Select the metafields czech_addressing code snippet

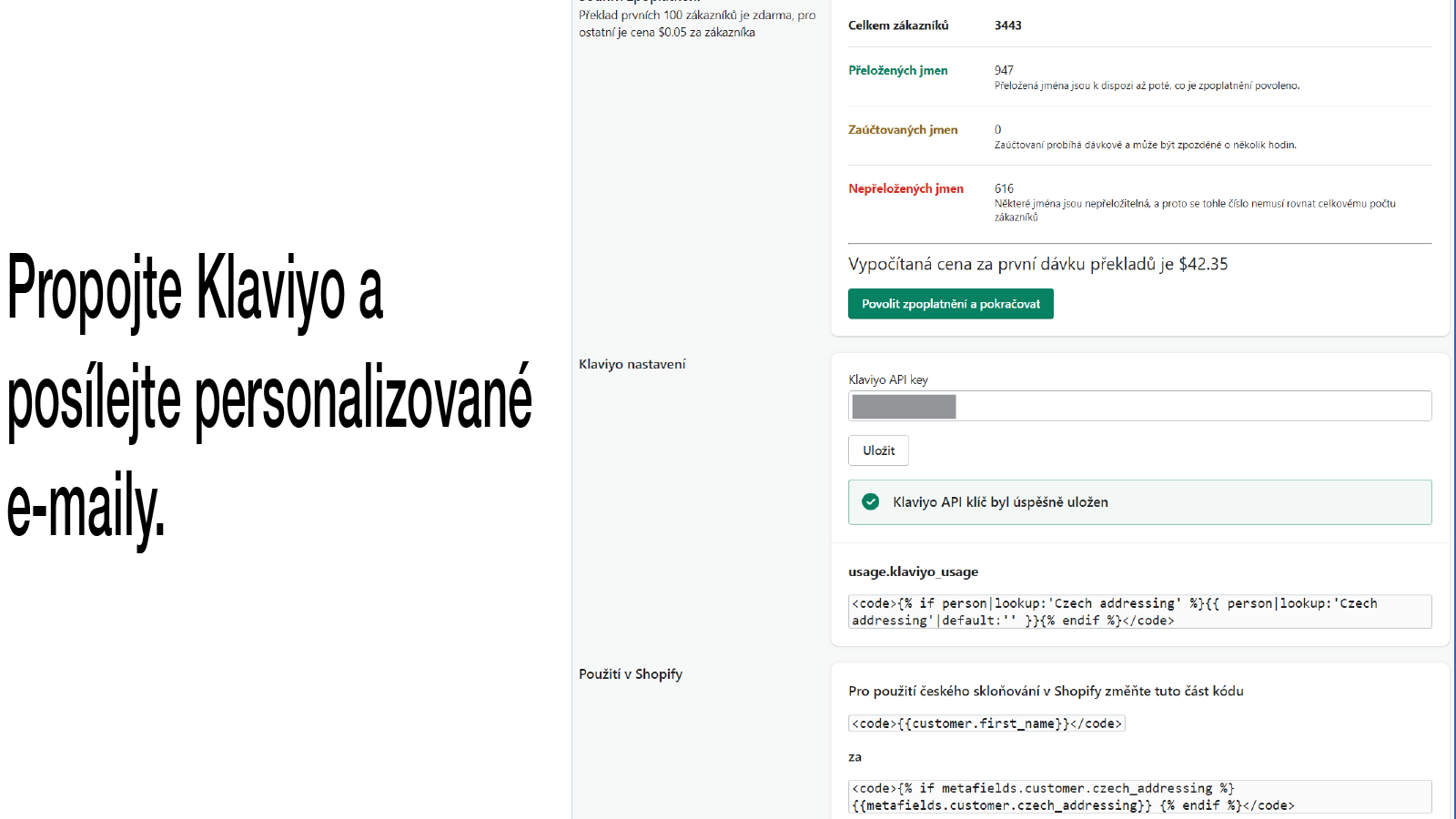pyautogui.click(x=1139, y=796)
